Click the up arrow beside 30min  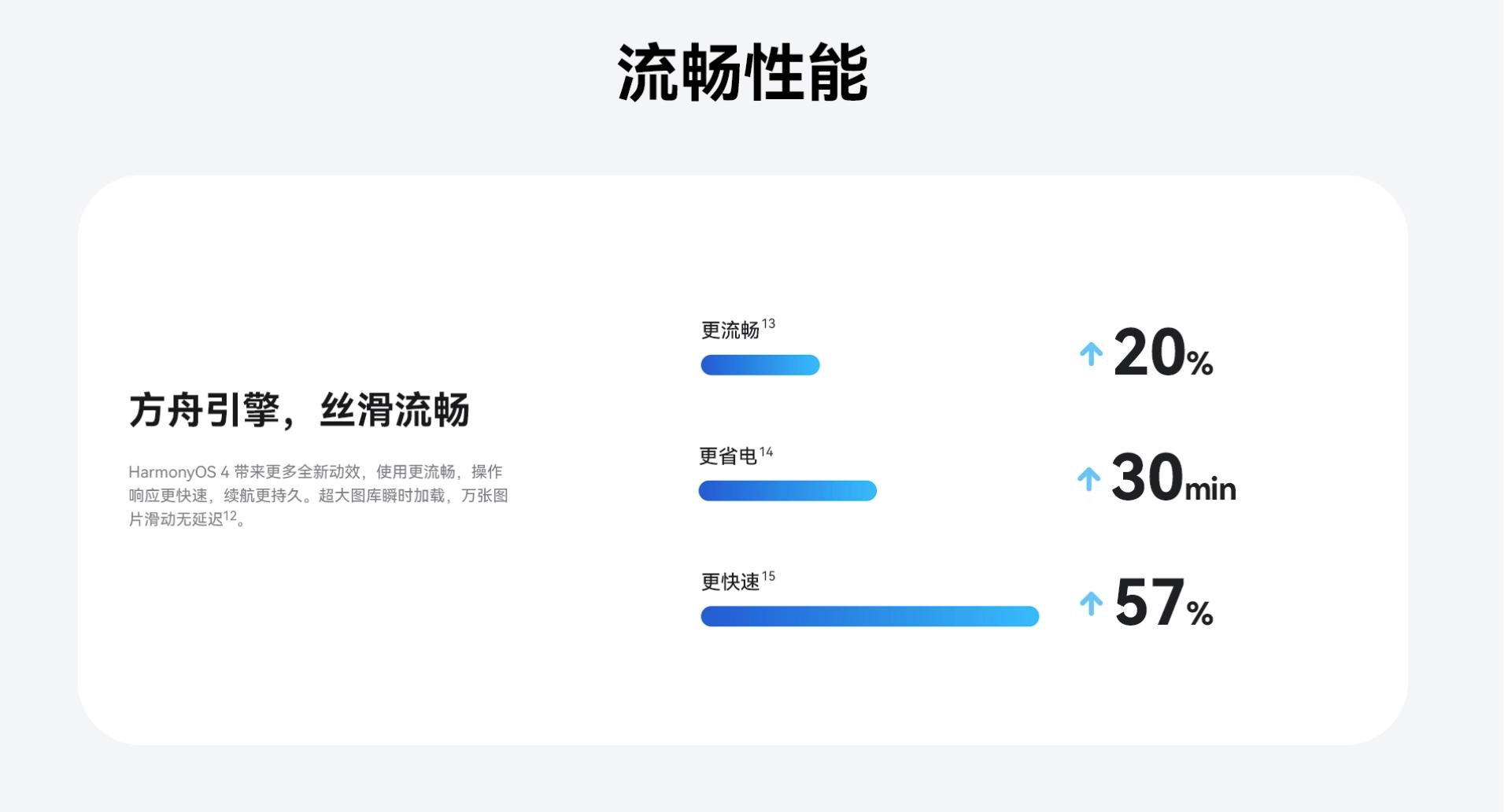coord(1088,478)
